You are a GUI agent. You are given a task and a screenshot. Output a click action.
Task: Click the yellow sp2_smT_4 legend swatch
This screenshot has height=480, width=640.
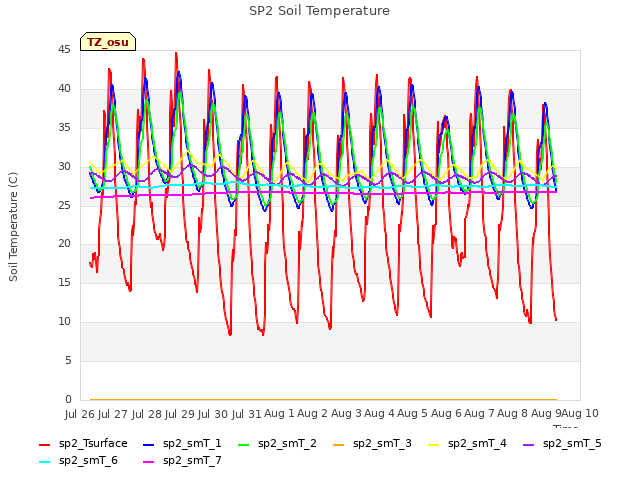click(433, 444)
